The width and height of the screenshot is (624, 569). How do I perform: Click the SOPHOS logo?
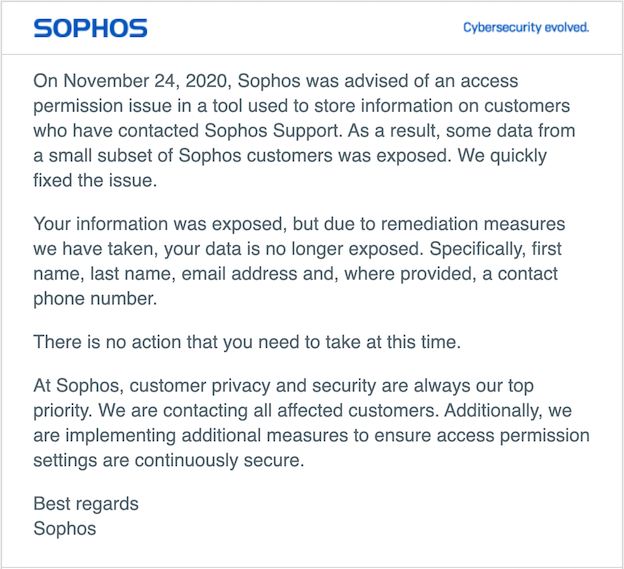(x=90, y=28)
